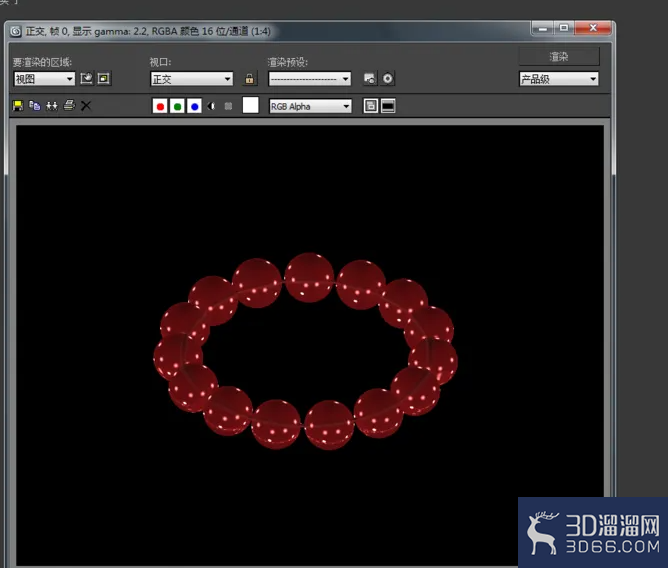Click the edit region icon
668x568 pixels.
pos(86,79)
